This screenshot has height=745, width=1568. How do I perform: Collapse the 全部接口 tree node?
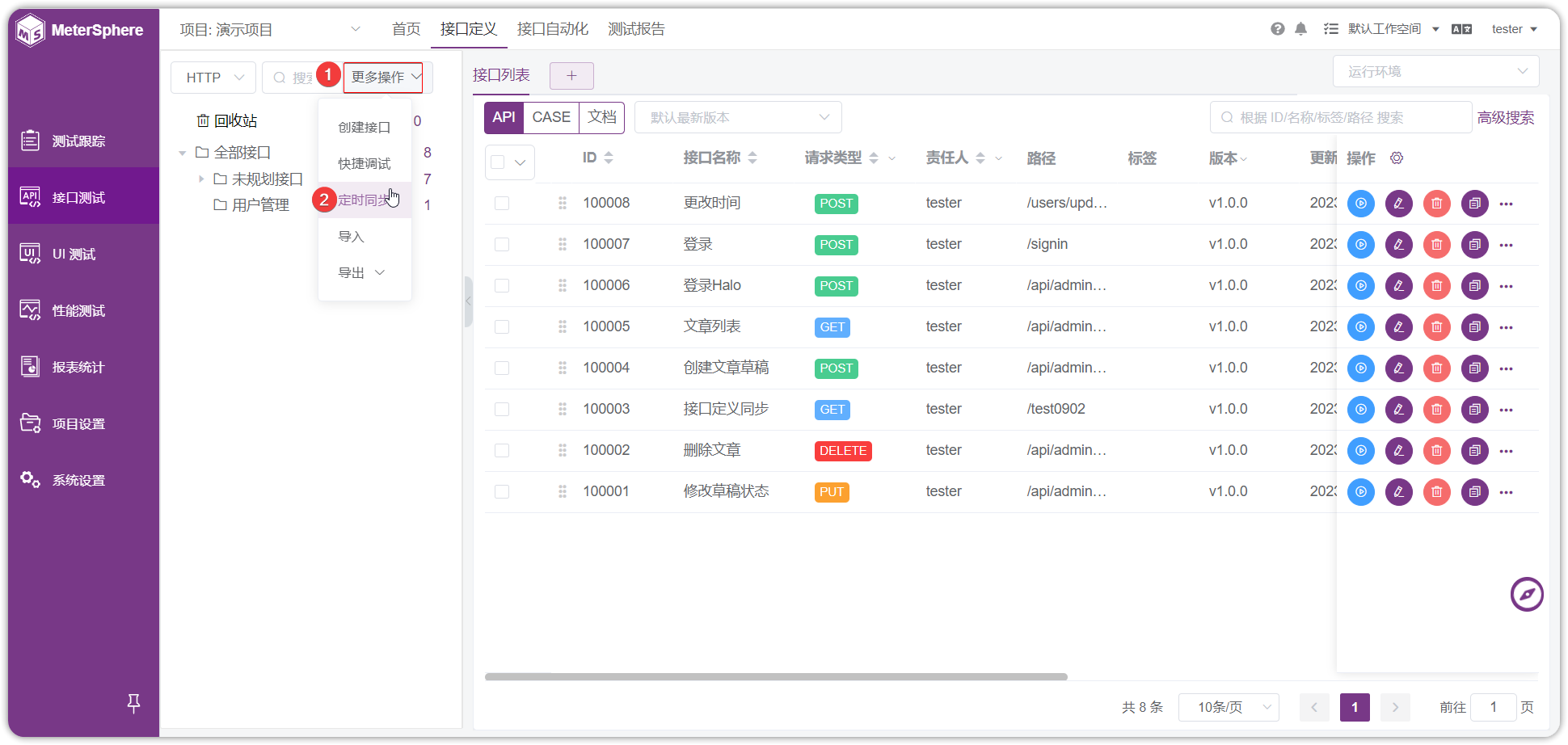pyautogui.click(x=183, y=153)
